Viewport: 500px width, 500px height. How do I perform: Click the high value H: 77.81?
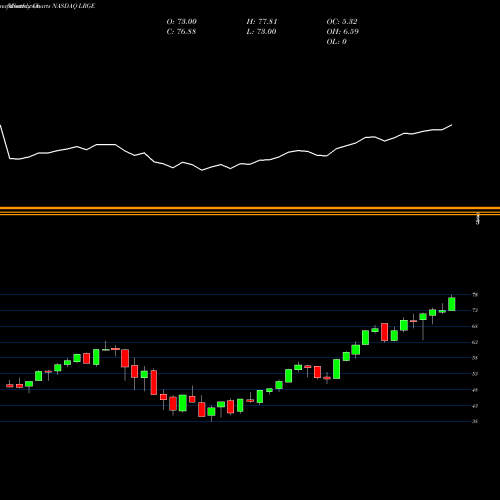click(x=262, y=22)
